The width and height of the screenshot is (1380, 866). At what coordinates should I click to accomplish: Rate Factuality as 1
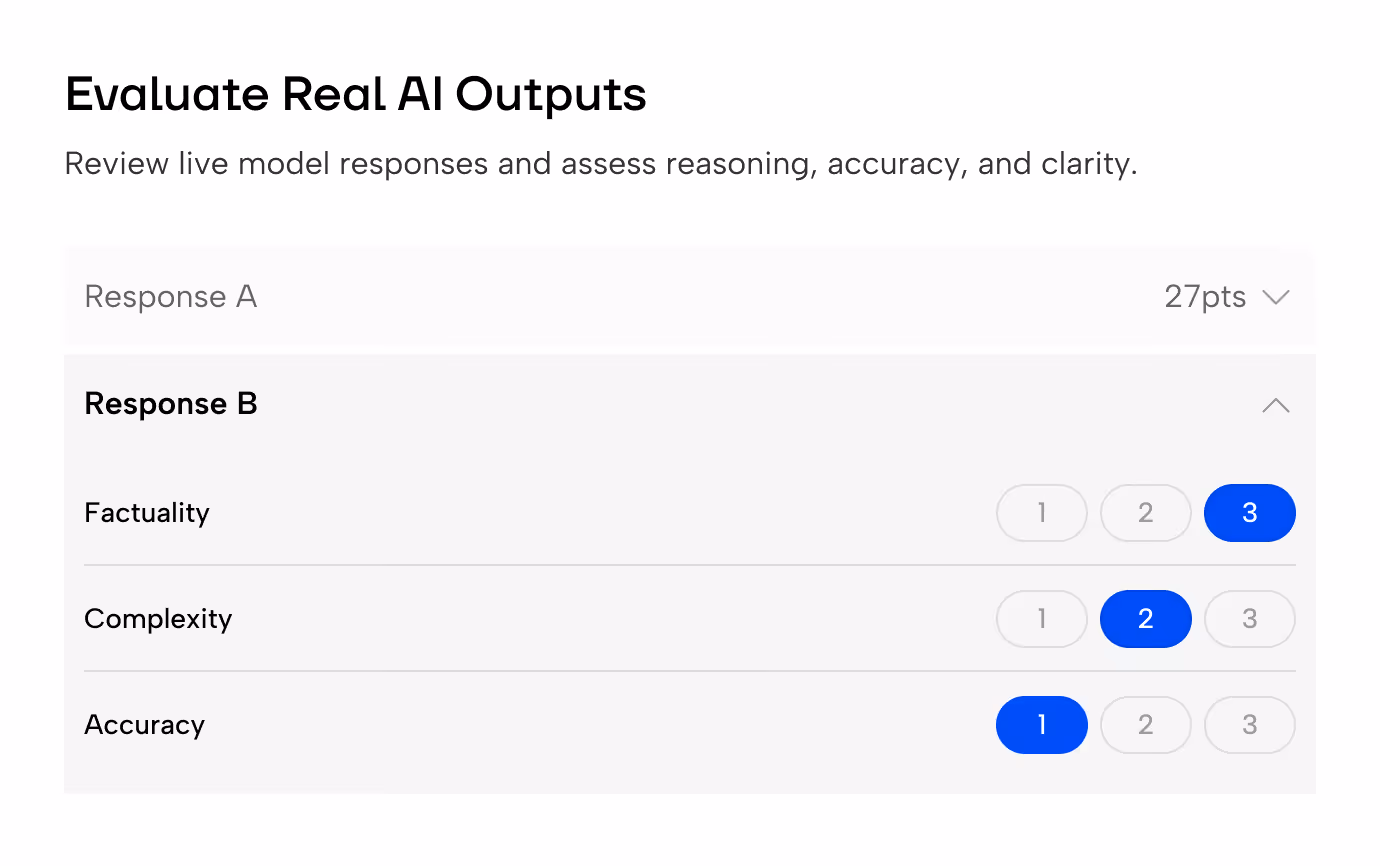click(1042, 513)
